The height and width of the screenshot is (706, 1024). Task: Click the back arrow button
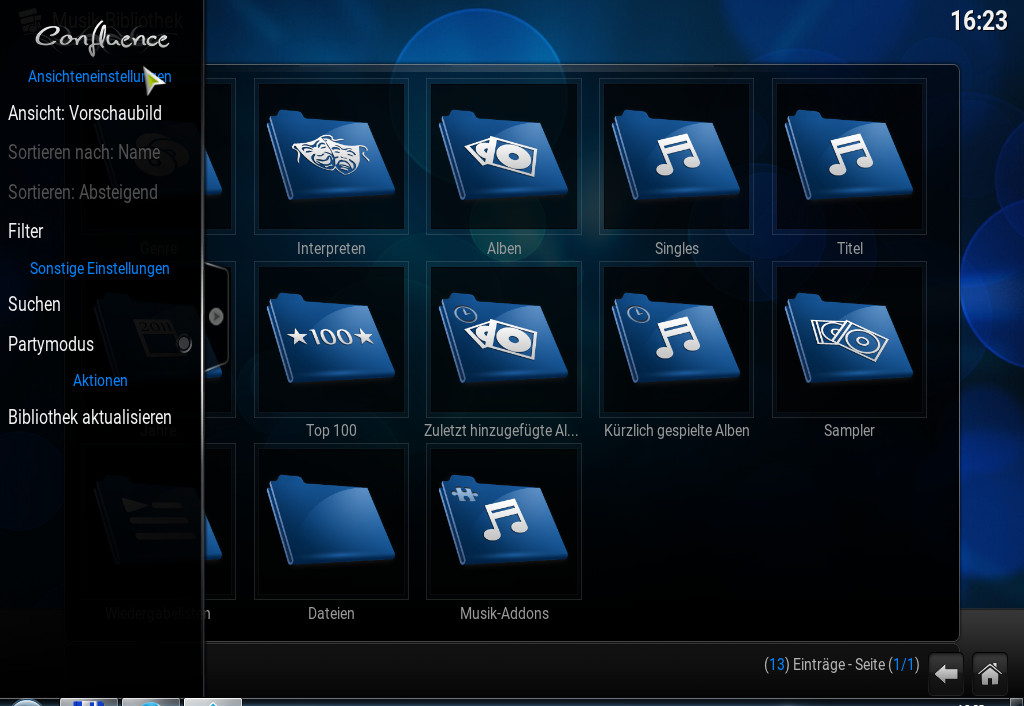pos(946,673)
